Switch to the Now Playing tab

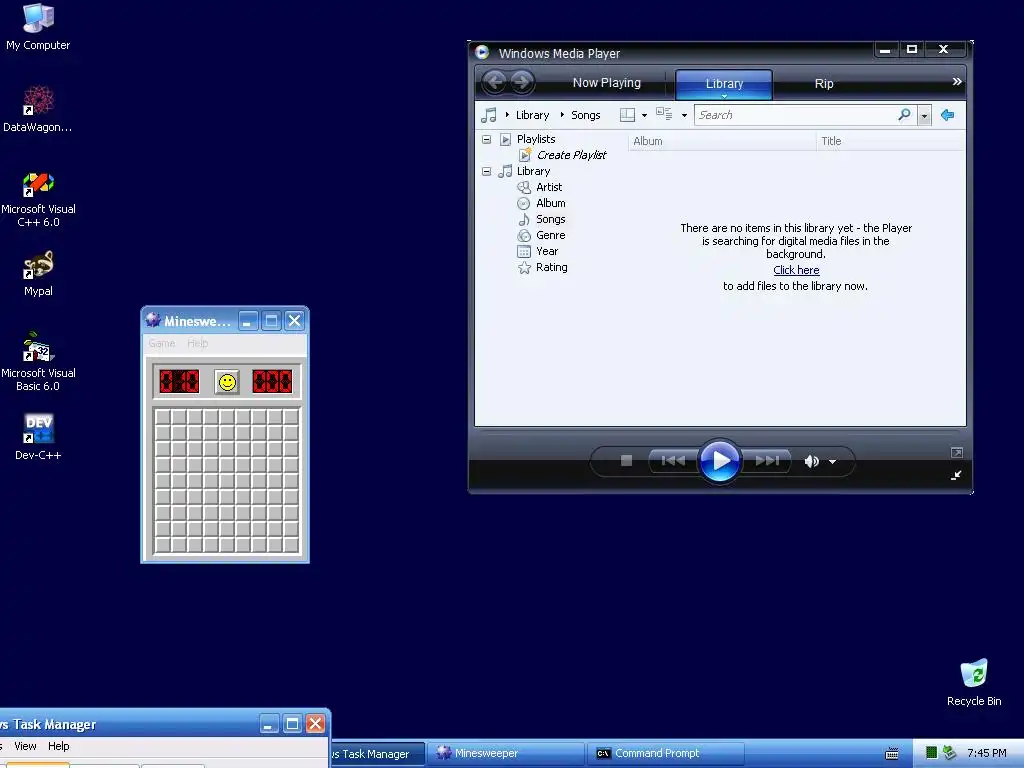pos(607,83)
